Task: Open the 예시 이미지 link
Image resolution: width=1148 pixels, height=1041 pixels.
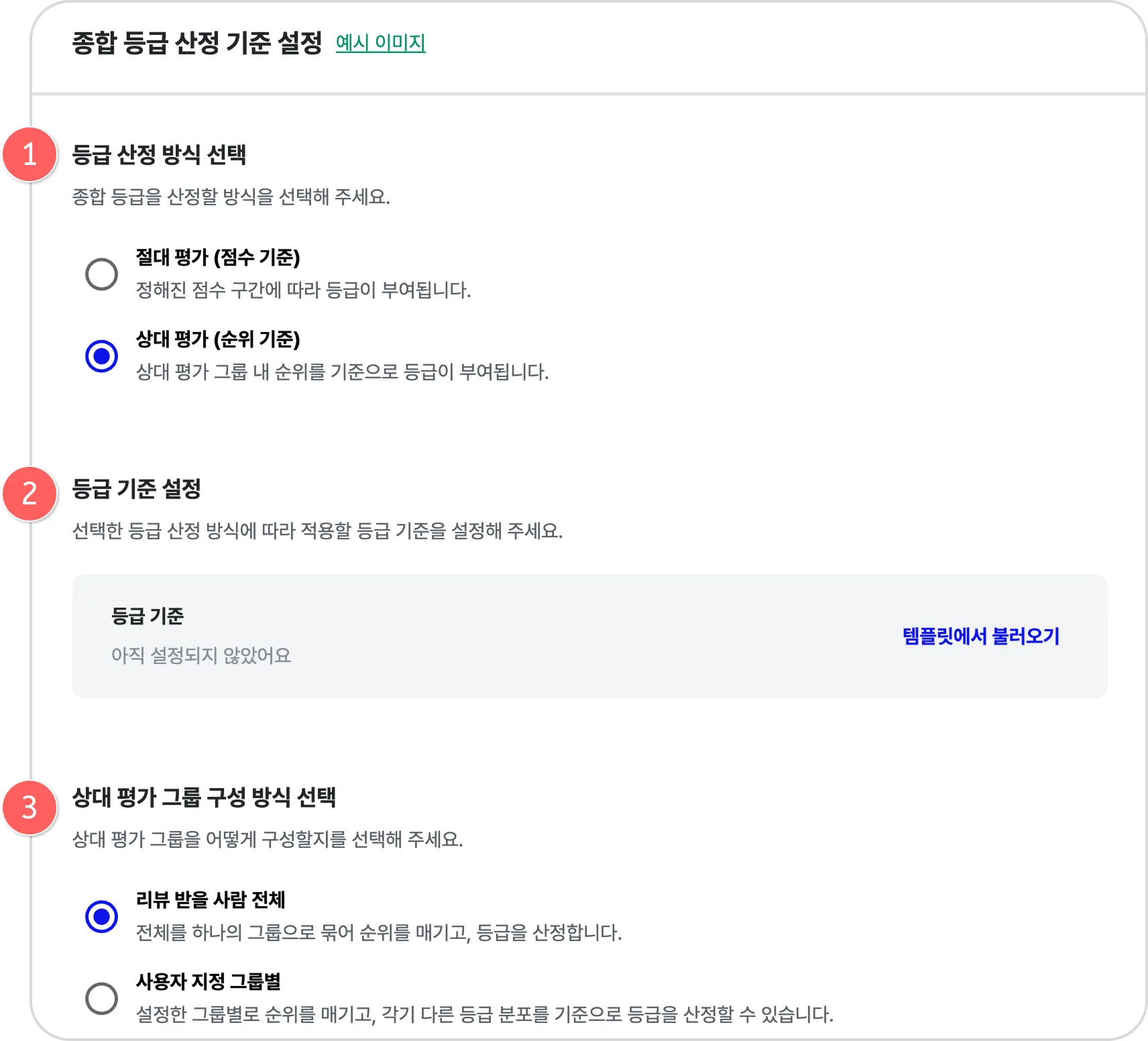Action: [x=380, y=43]
